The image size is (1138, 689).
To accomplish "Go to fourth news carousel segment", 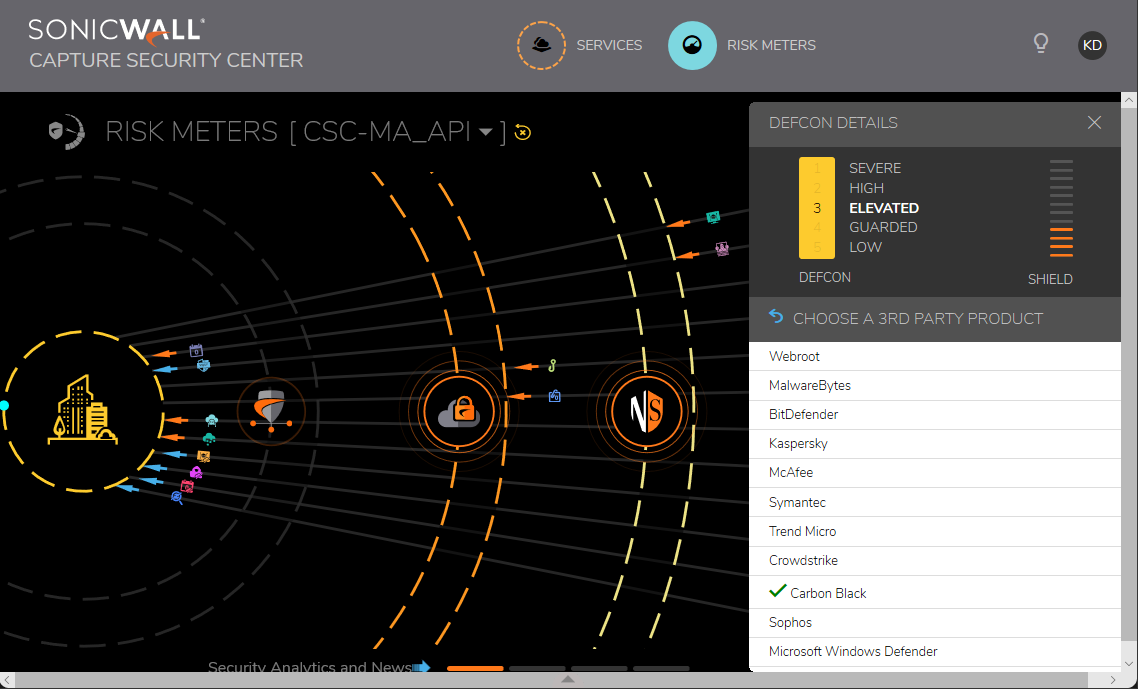I will [661, 668].
